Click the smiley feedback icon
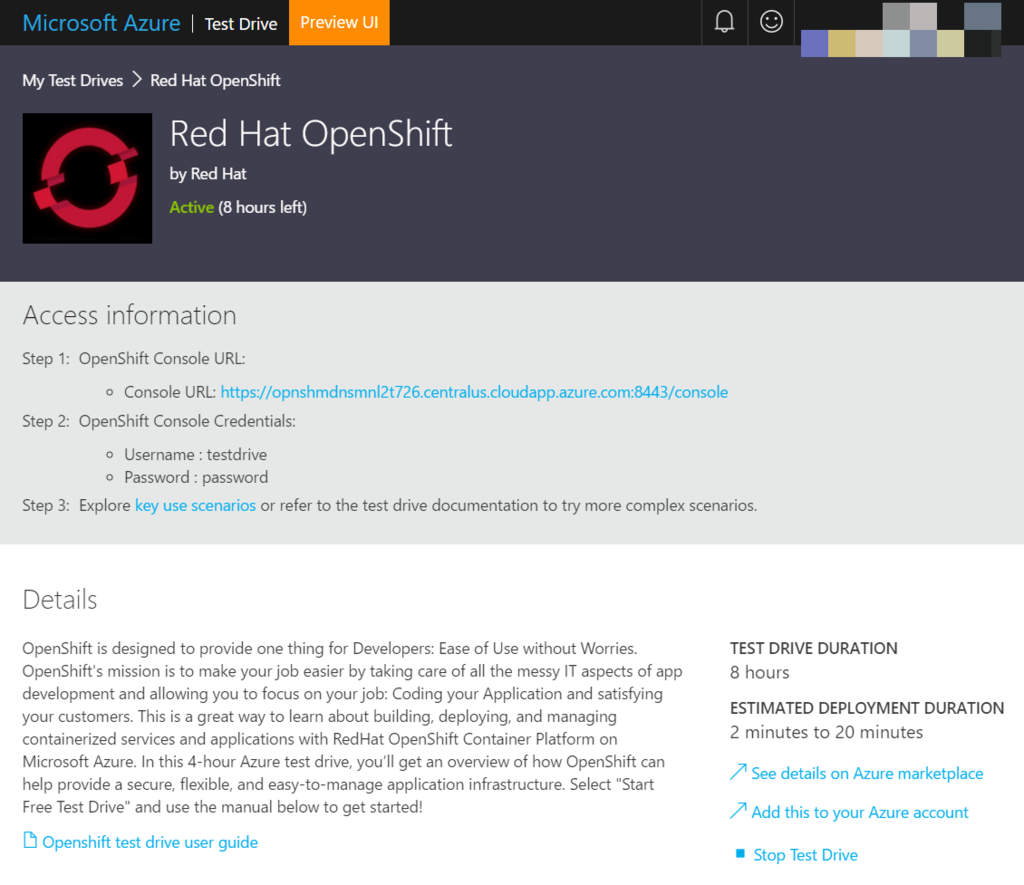The height and width of the screenshot is (885, 1024). tap(771, 22)
